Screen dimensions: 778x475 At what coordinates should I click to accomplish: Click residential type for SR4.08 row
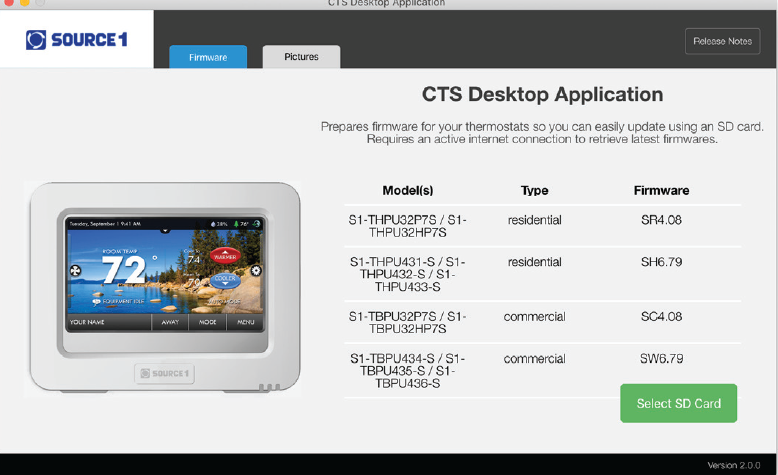coord(534,220)
